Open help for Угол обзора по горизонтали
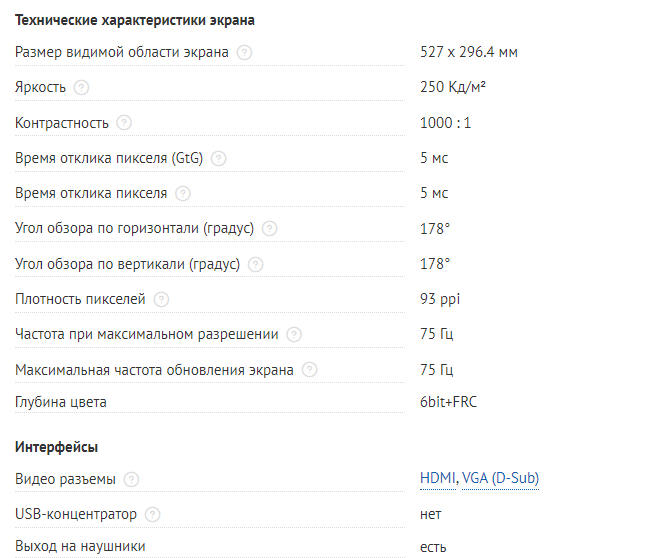Image resolution: width=647 pixels, height=558 pixels. 269,229
